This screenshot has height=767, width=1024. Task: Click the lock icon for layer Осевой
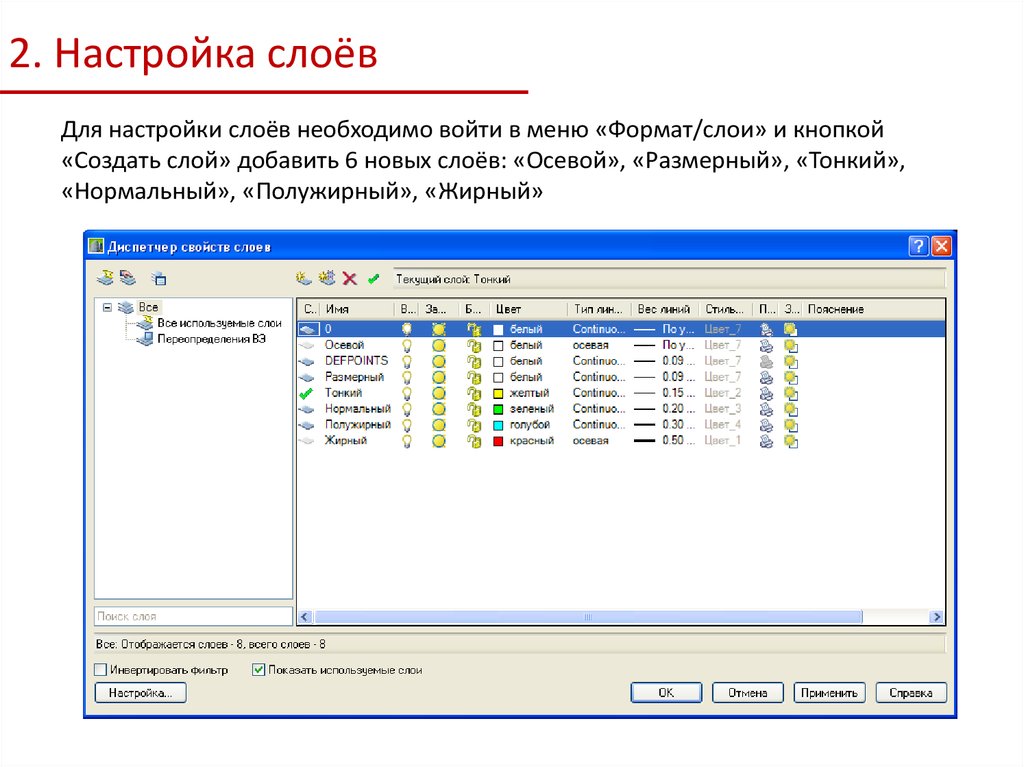pos(475,345)
